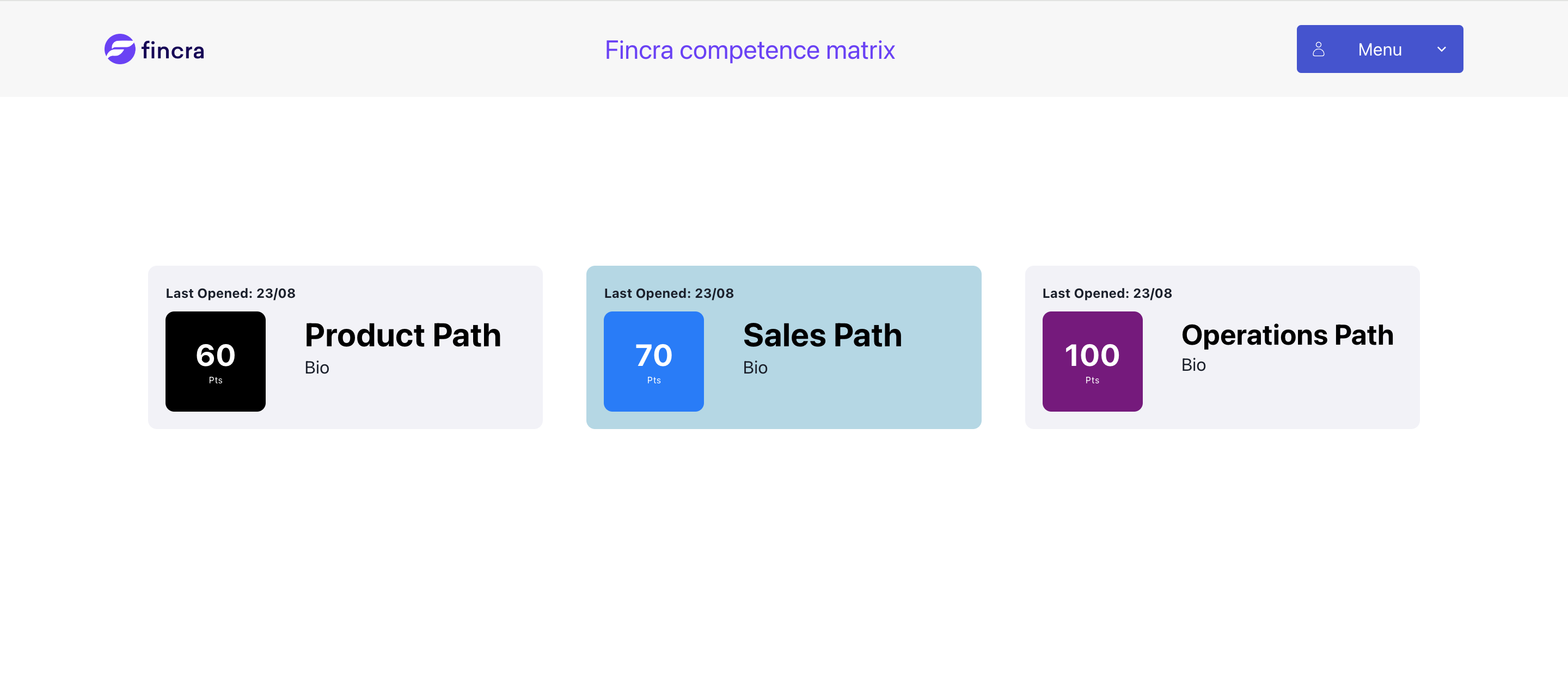Click Bio under Product Path

316,368
